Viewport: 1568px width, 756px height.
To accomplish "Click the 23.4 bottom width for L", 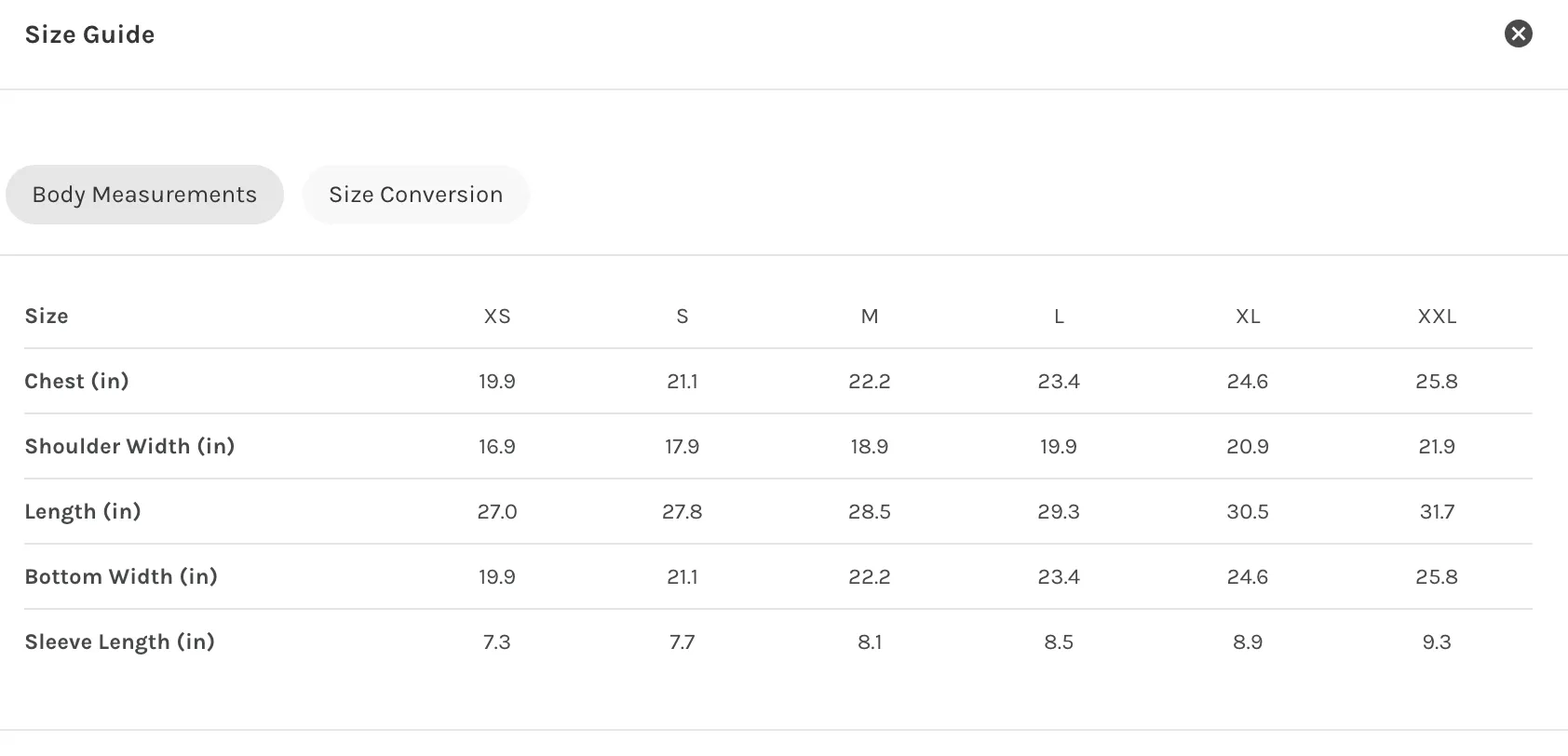I will point(1059,576).
